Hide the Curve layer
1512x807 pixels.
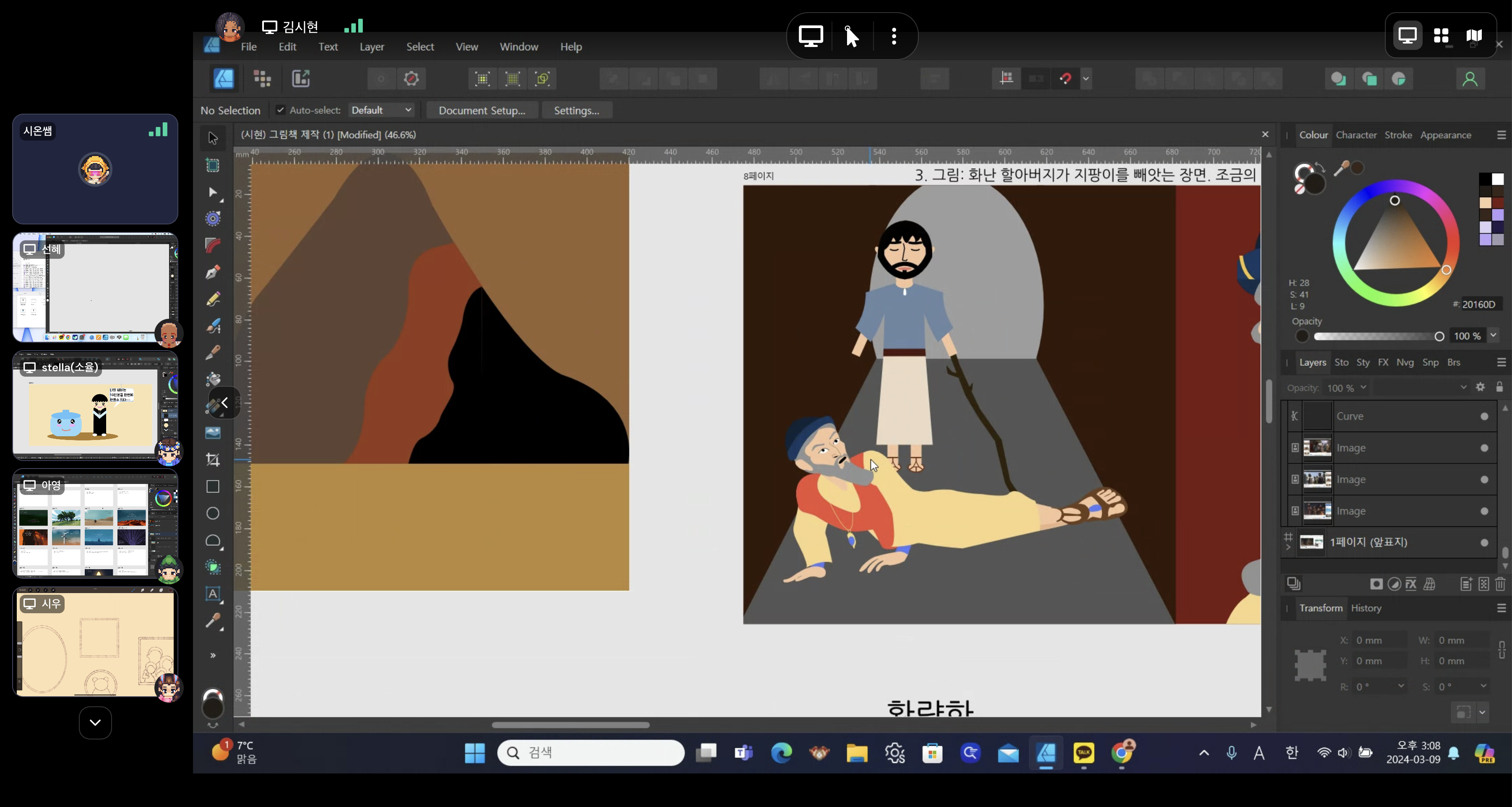pos(1484,417)
